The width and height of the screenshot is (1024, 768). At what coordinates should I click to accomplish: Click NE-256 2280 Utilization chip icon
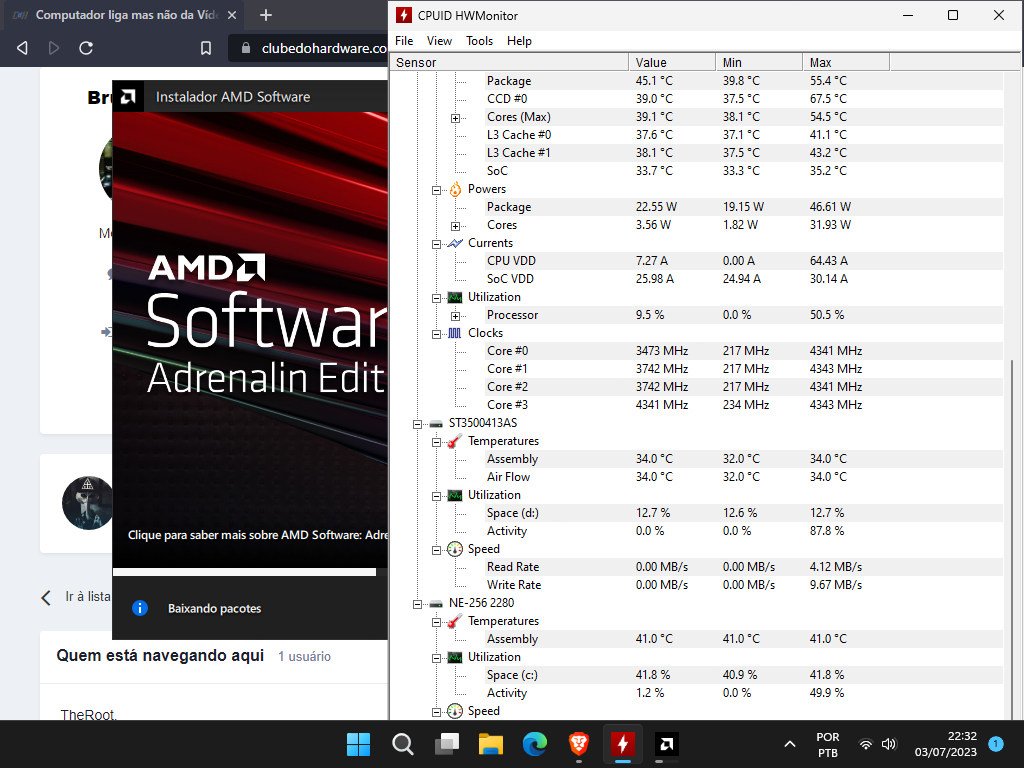pos(455,657)
